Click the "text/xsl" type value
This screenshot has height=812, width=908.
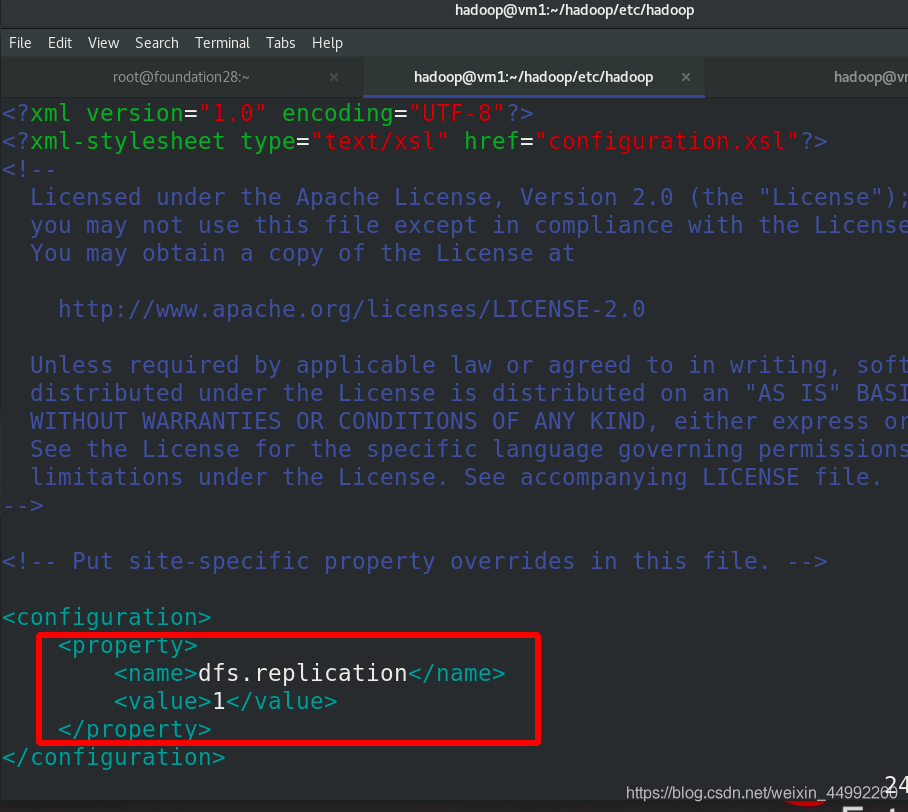(380, 141)
